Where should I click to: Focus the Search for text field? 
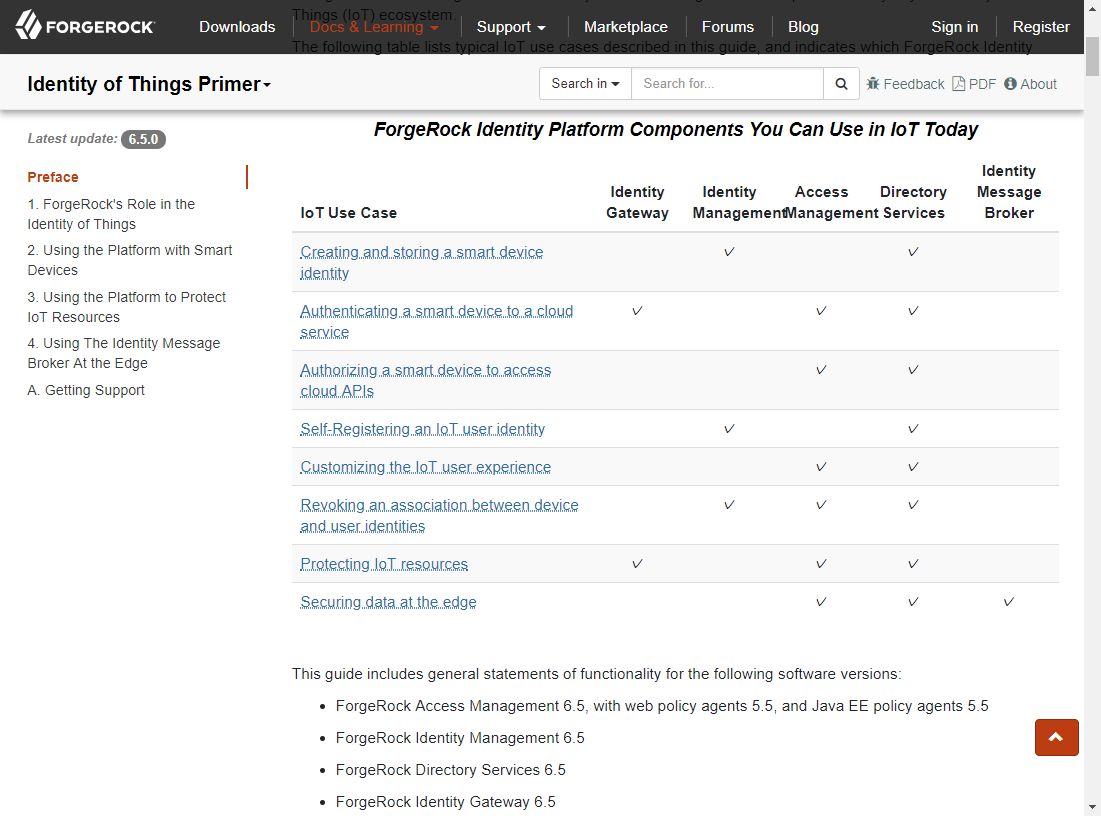727,84
